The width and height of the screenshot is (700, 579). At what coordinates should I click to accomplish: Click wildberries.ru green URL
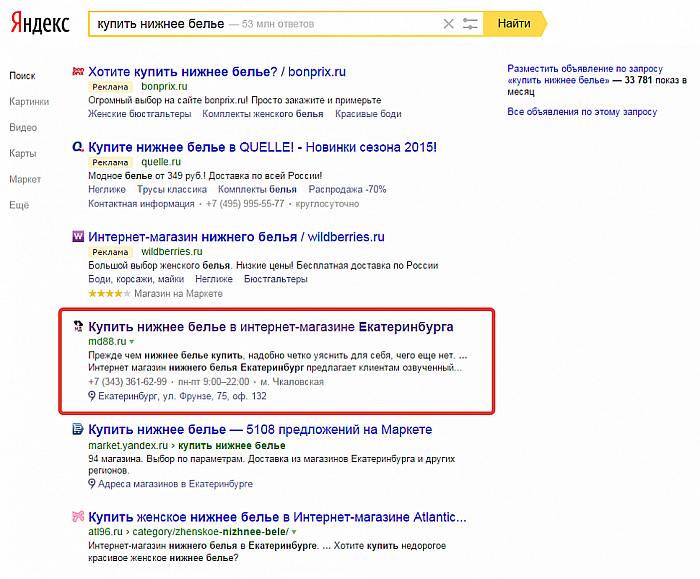[172, 251]
